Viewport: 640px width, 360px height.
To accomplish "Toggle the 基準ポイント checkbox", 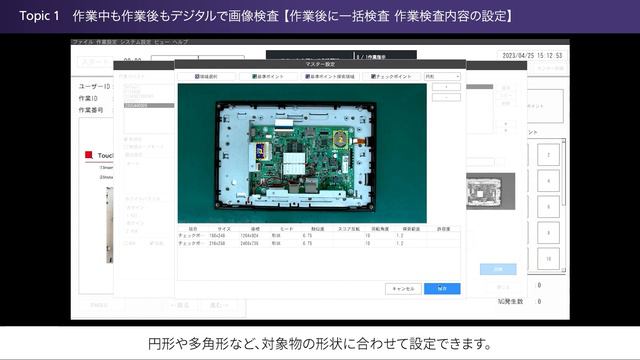I will [x=255, y=76].
